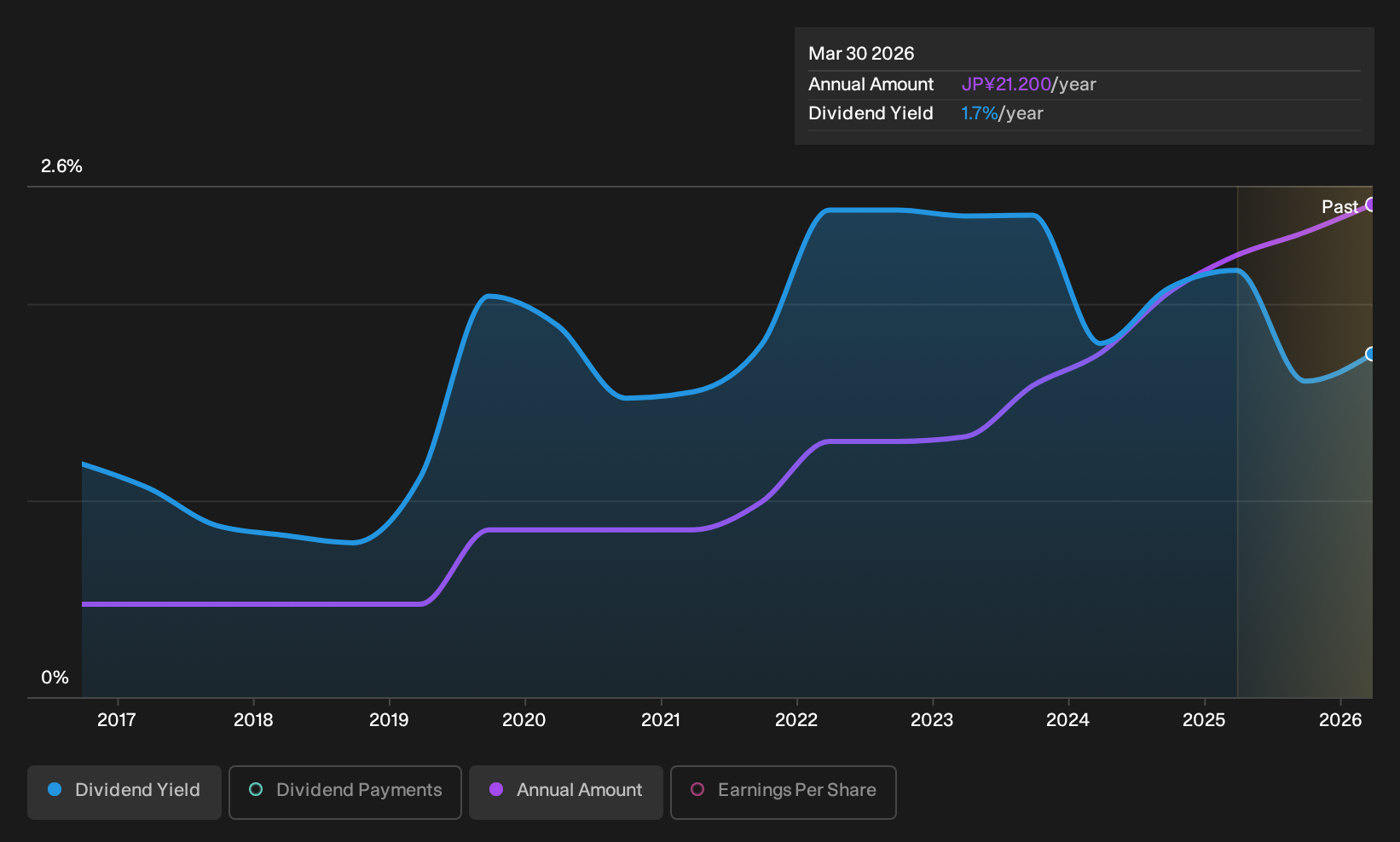Click the 2024 x-axis label

click(x=1068, y=720)
